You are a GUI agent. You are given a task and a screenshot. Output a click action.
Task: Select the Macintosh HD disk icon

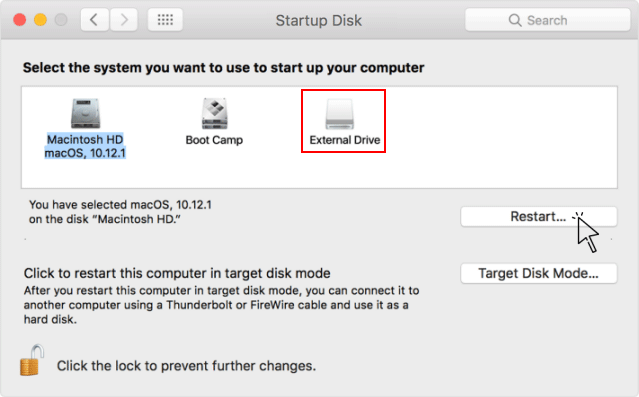[x=85, y=113]
